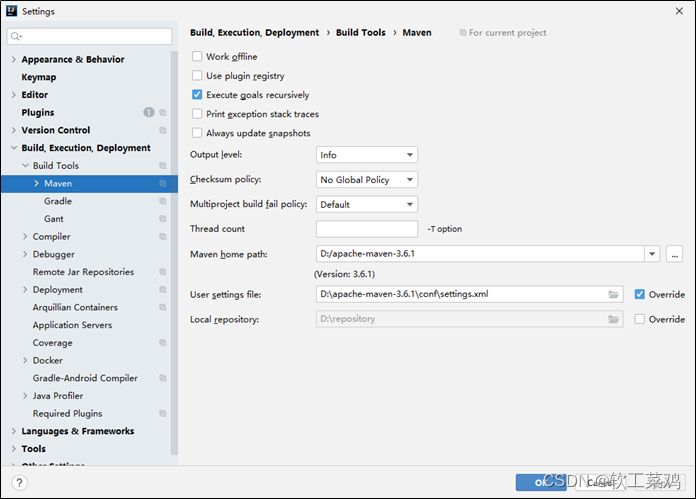Click project-level icon next to Version Control
This screenshot has height=499, width=696.
[x=163, y=130]
